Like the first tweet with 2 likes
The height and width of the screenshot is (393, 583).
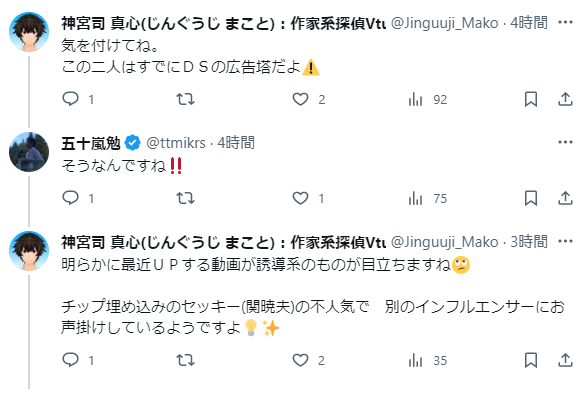300,99
